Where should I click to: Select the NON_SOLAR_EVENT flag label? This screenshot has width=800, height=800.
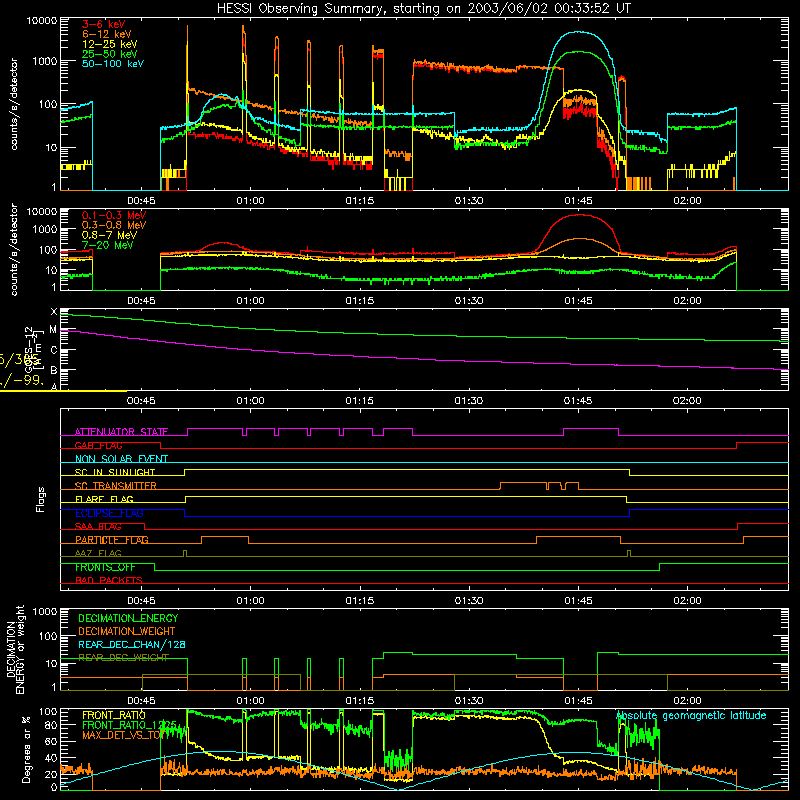121,459
